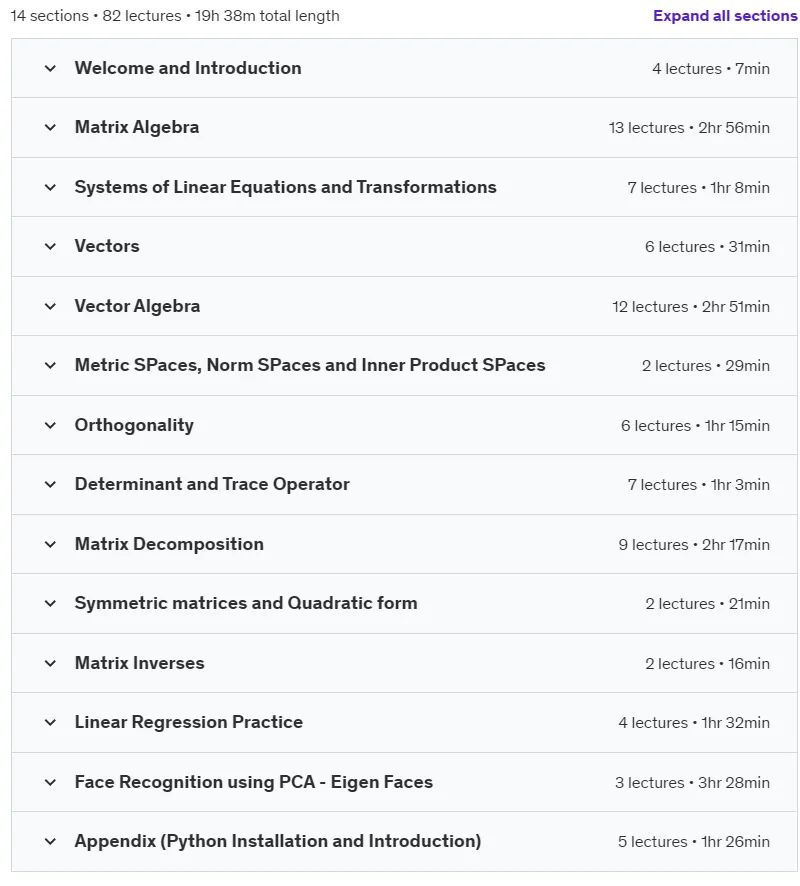Viewport: 800px width, 886px height.
Task: Toggle the Orthogonality section chevron
Action: coord(50,425)
